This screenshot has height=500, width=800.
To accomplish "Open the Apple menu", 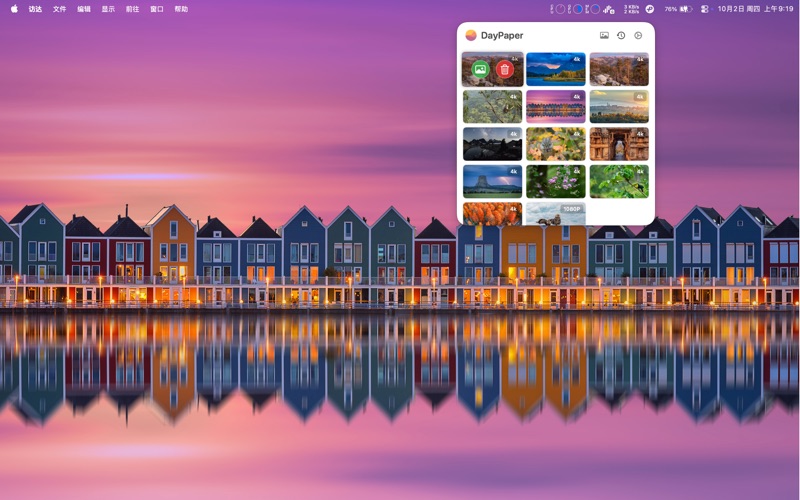I will (14, 8).
